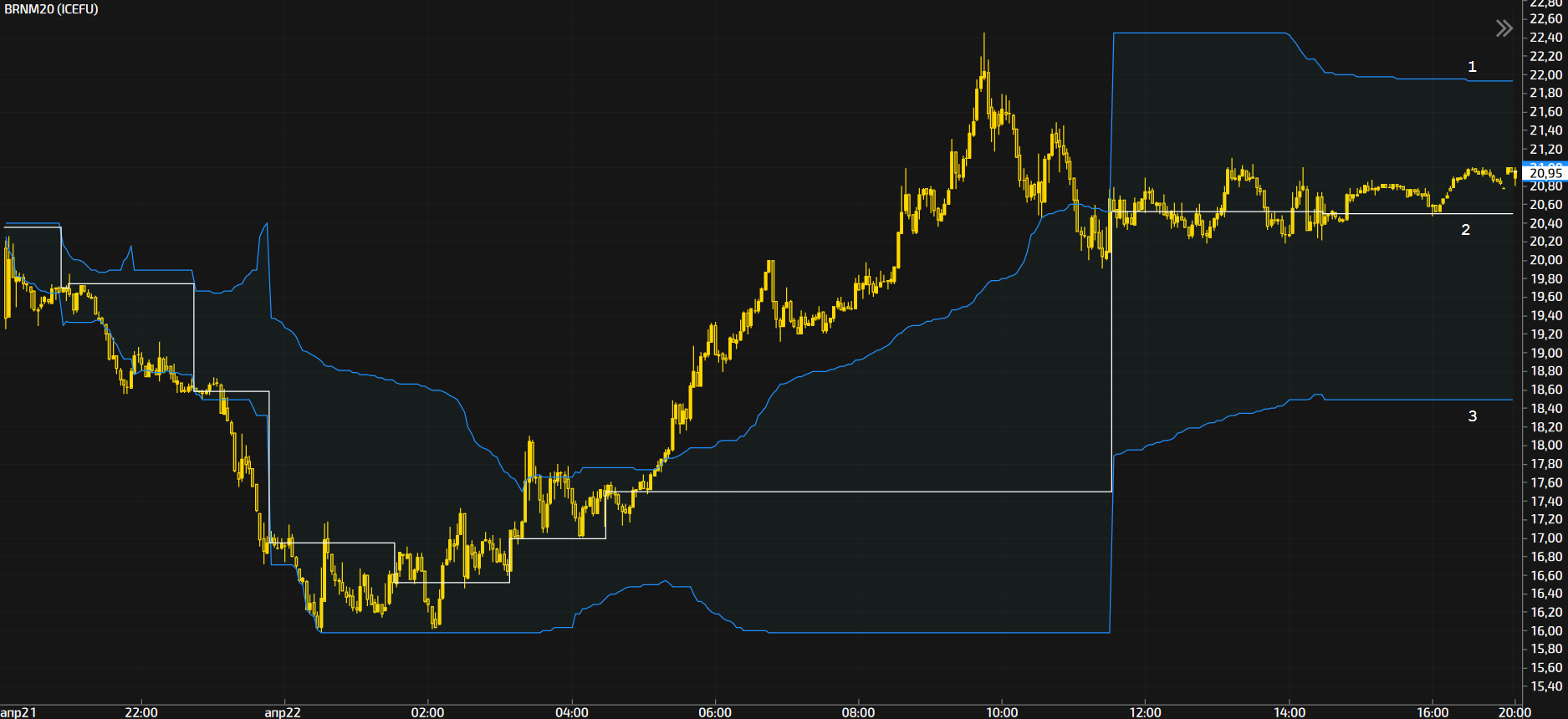Click the 02:00 time axis label

click(428, 712)
